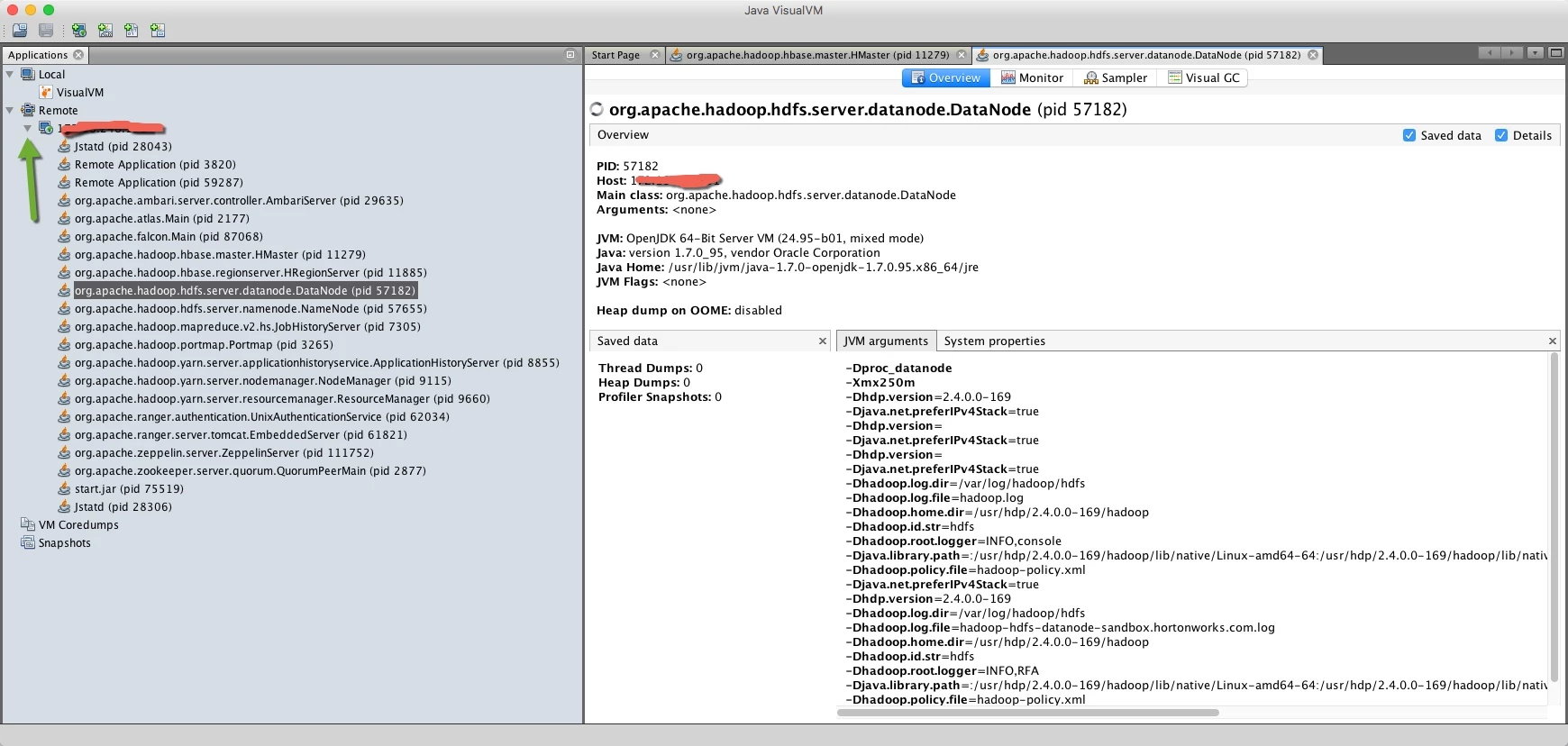Click the Load snapshot toolbar icon
This screenshot has height=746, width=1568.
tap(20, 31)
